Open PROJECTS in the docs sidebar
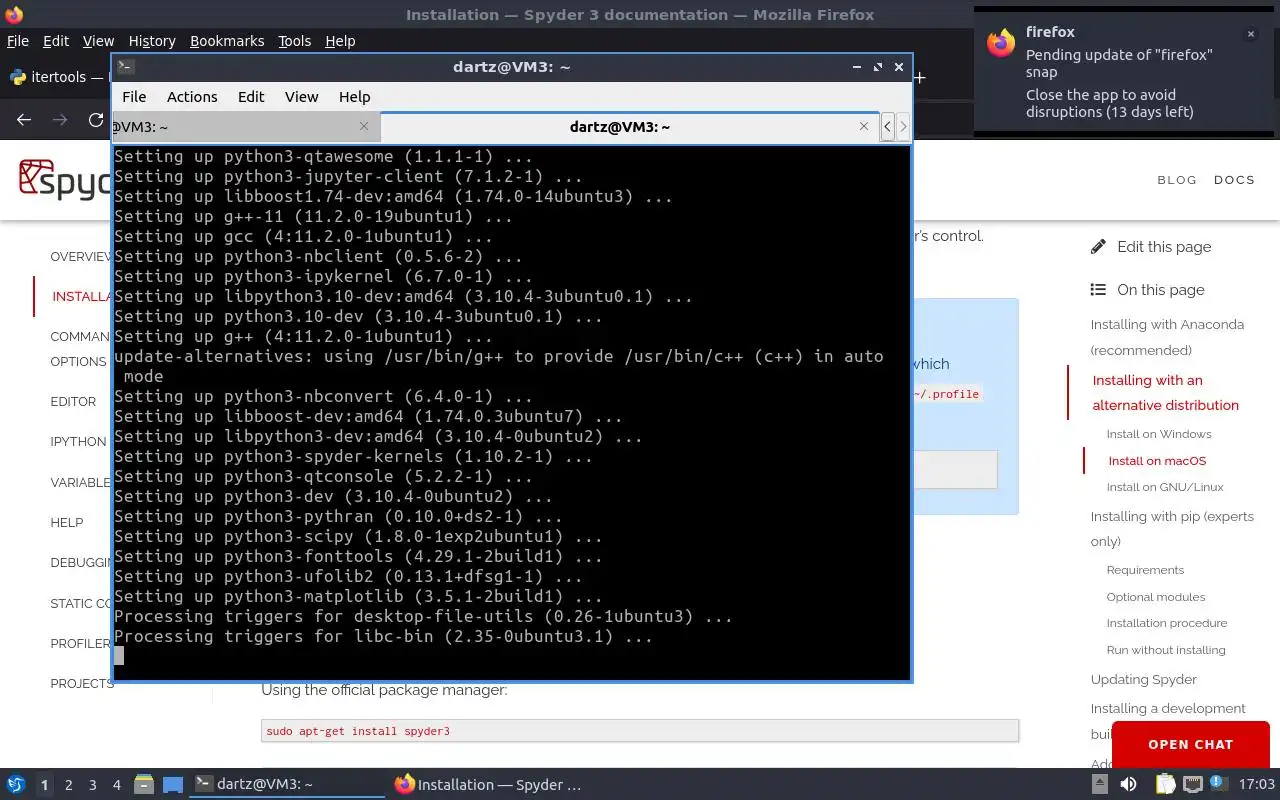 pos(81,683)
